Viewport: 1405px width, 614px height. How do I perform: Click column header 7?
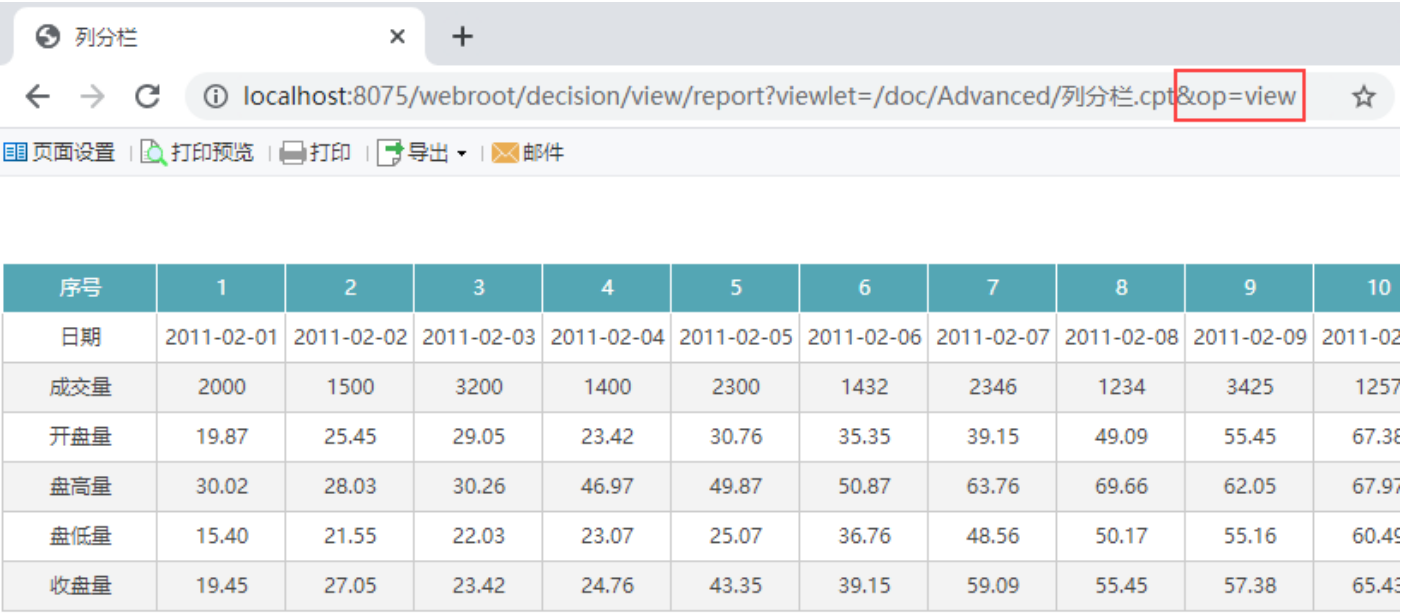[x=993, y=288]
